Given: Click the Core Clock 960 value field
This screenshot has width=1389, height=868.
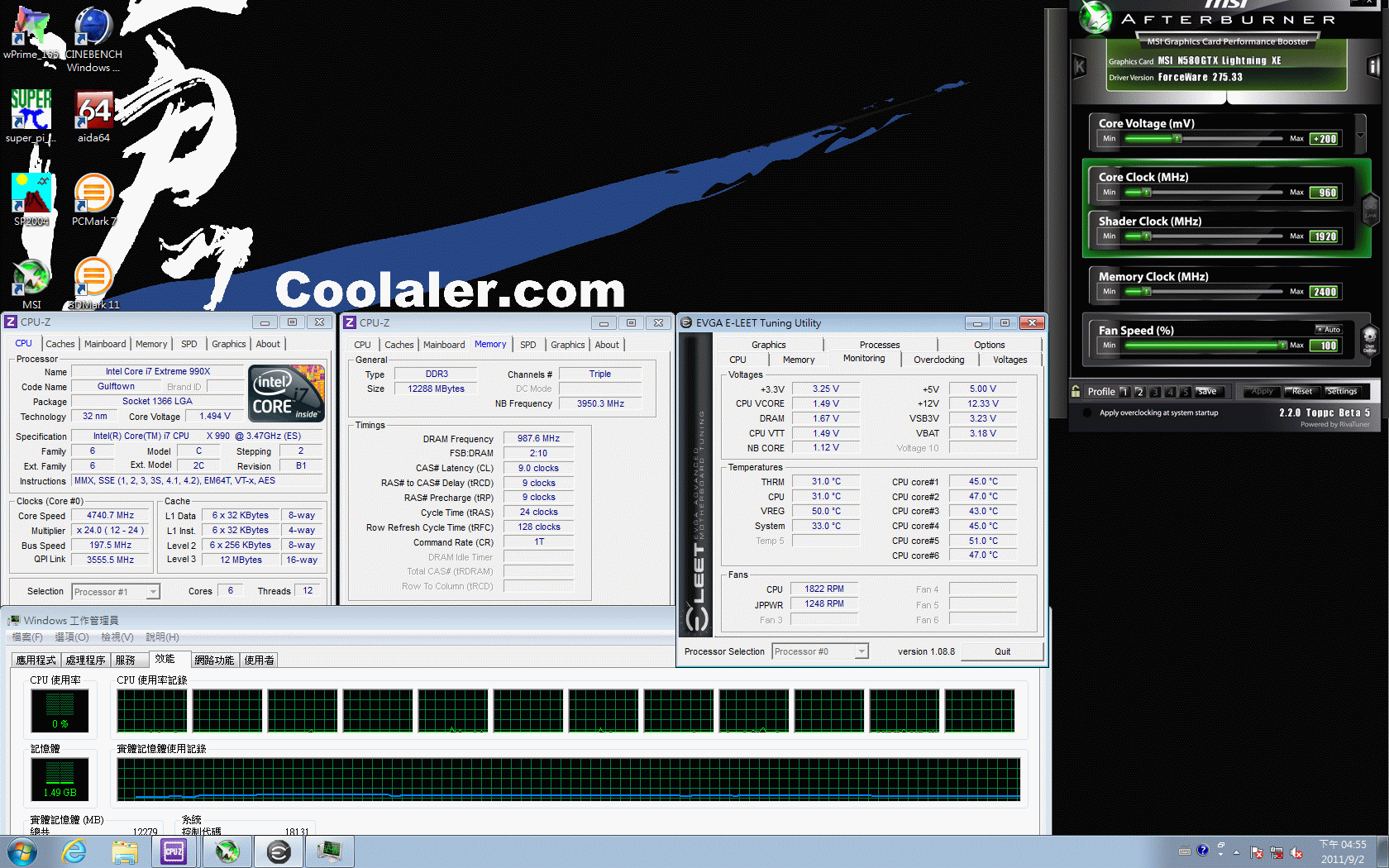Looking at the screenshot, I should click(1325, 193).
